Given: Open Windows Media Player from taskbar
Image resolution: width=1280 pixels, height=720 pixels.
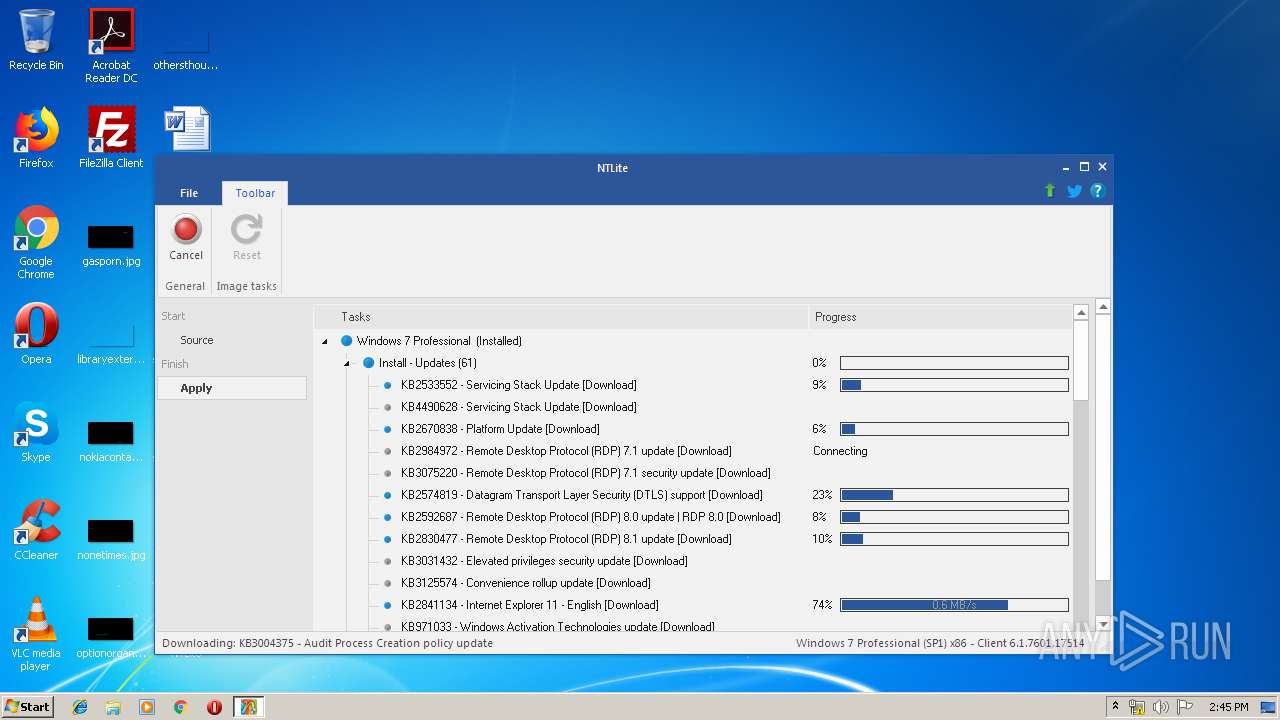Looking at the screenshot, I should [147, 707].
